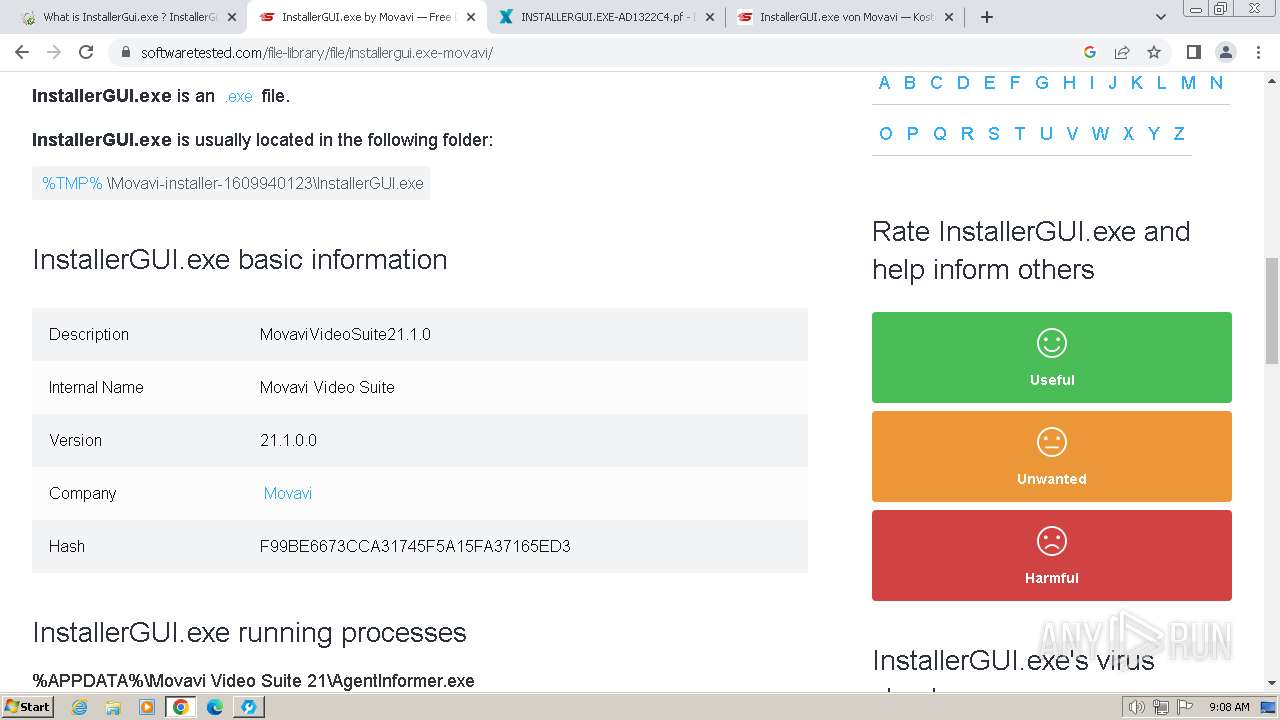Screen dimensions: 1280x720
Task: Reload the current page
Action: point(86,52)
